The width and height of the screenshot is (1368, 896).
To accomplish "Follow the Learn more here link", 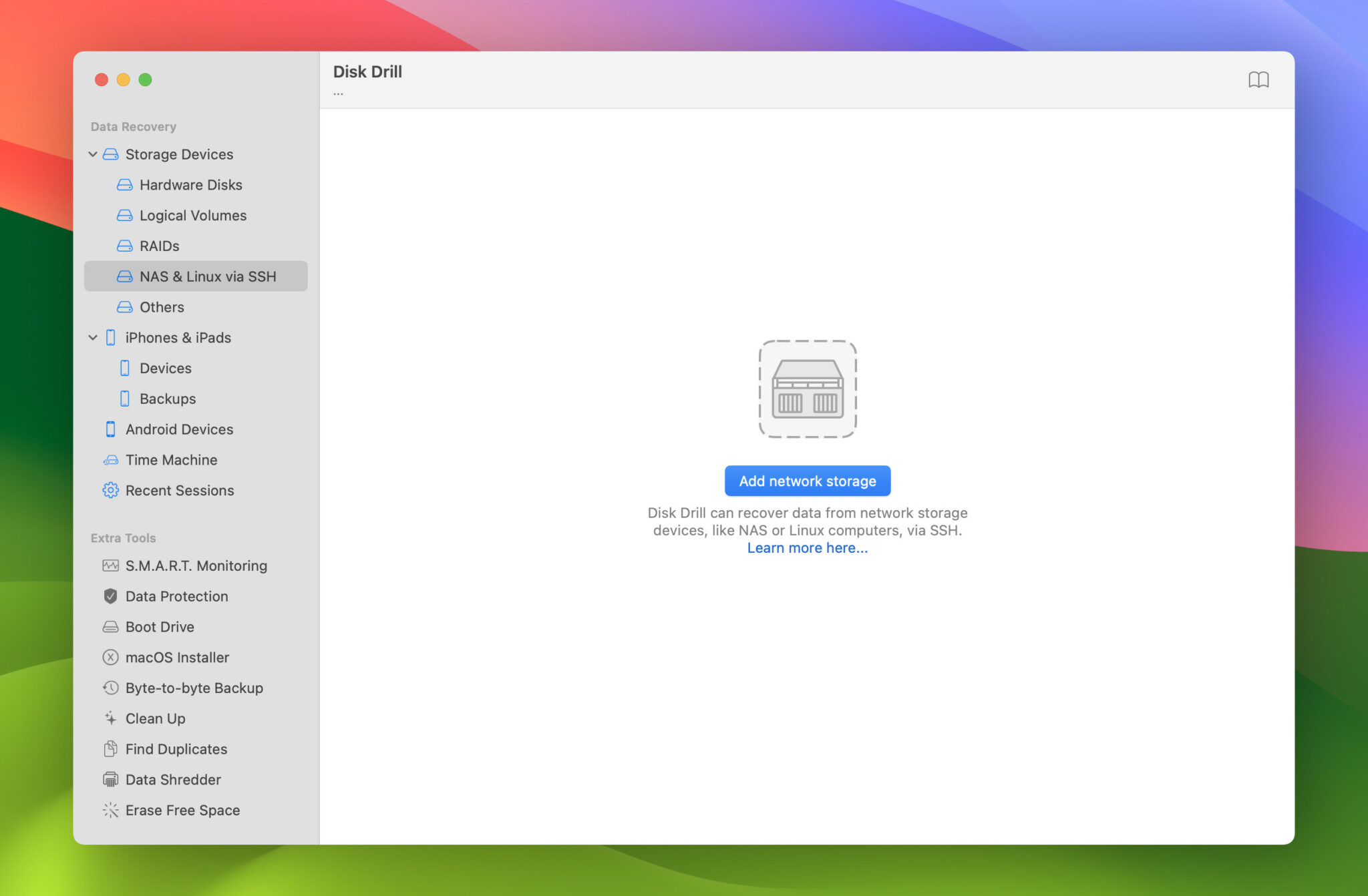I will click(807, 547).
